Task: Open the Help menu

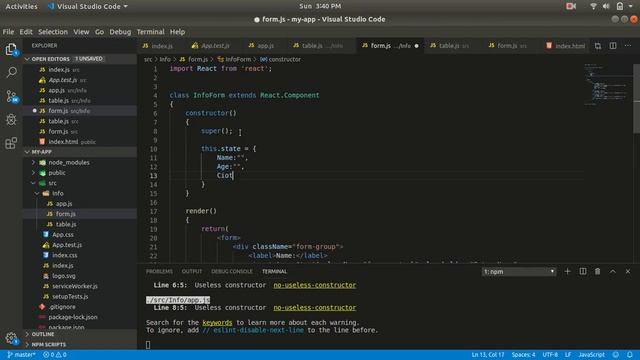Action: point(177,32)
